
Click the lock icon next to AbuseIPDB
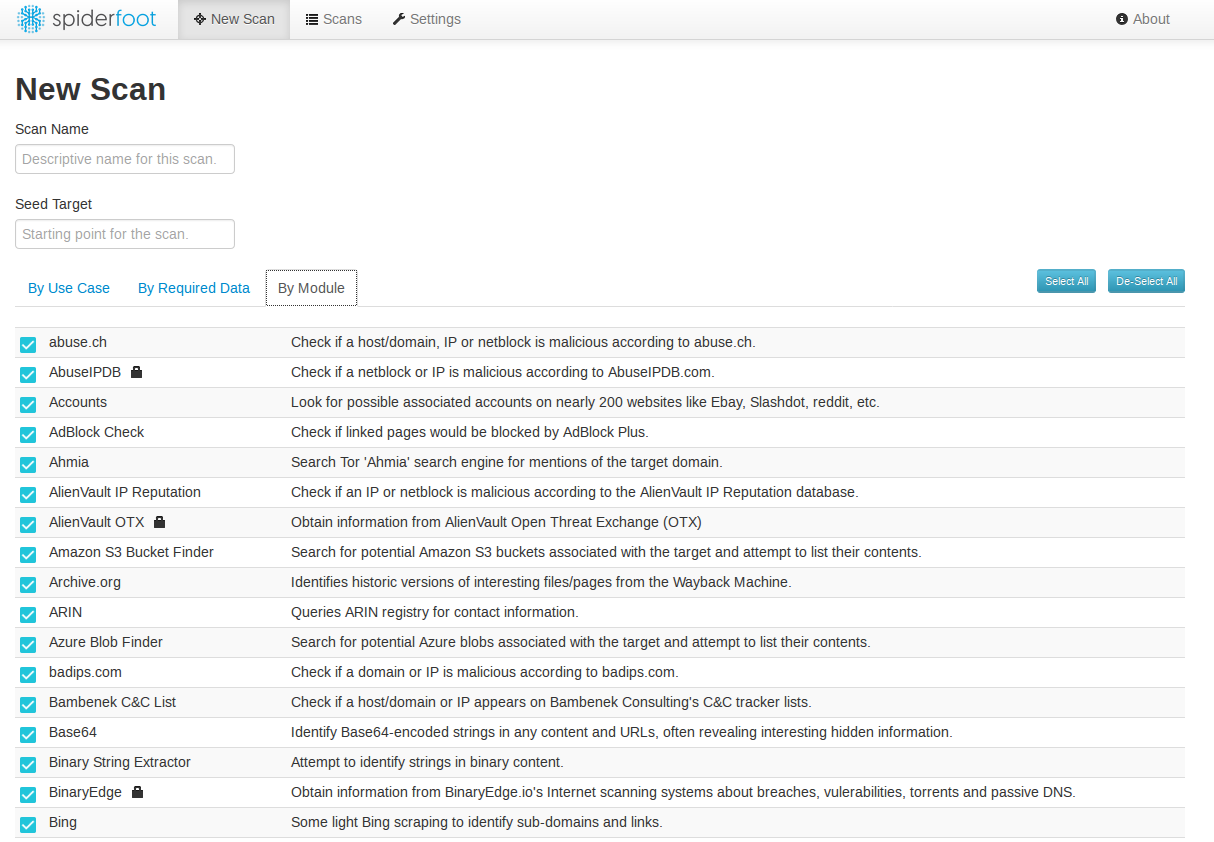tap(137, 371)
